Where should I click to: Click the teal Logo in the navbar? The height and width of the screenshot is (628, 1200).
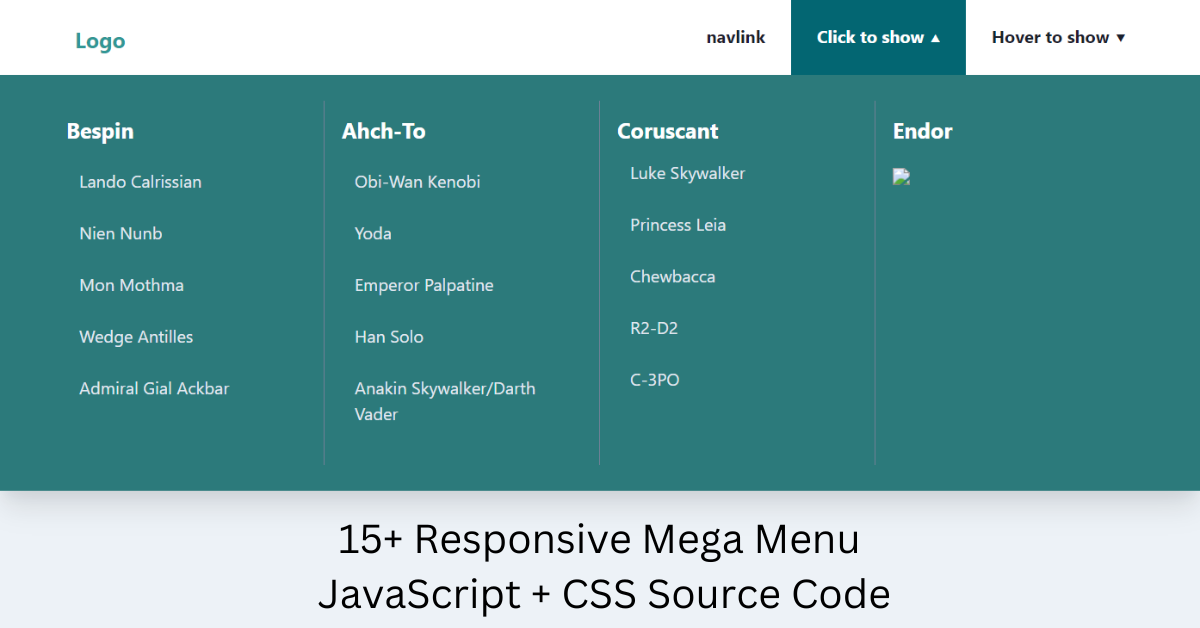(99, 40)
